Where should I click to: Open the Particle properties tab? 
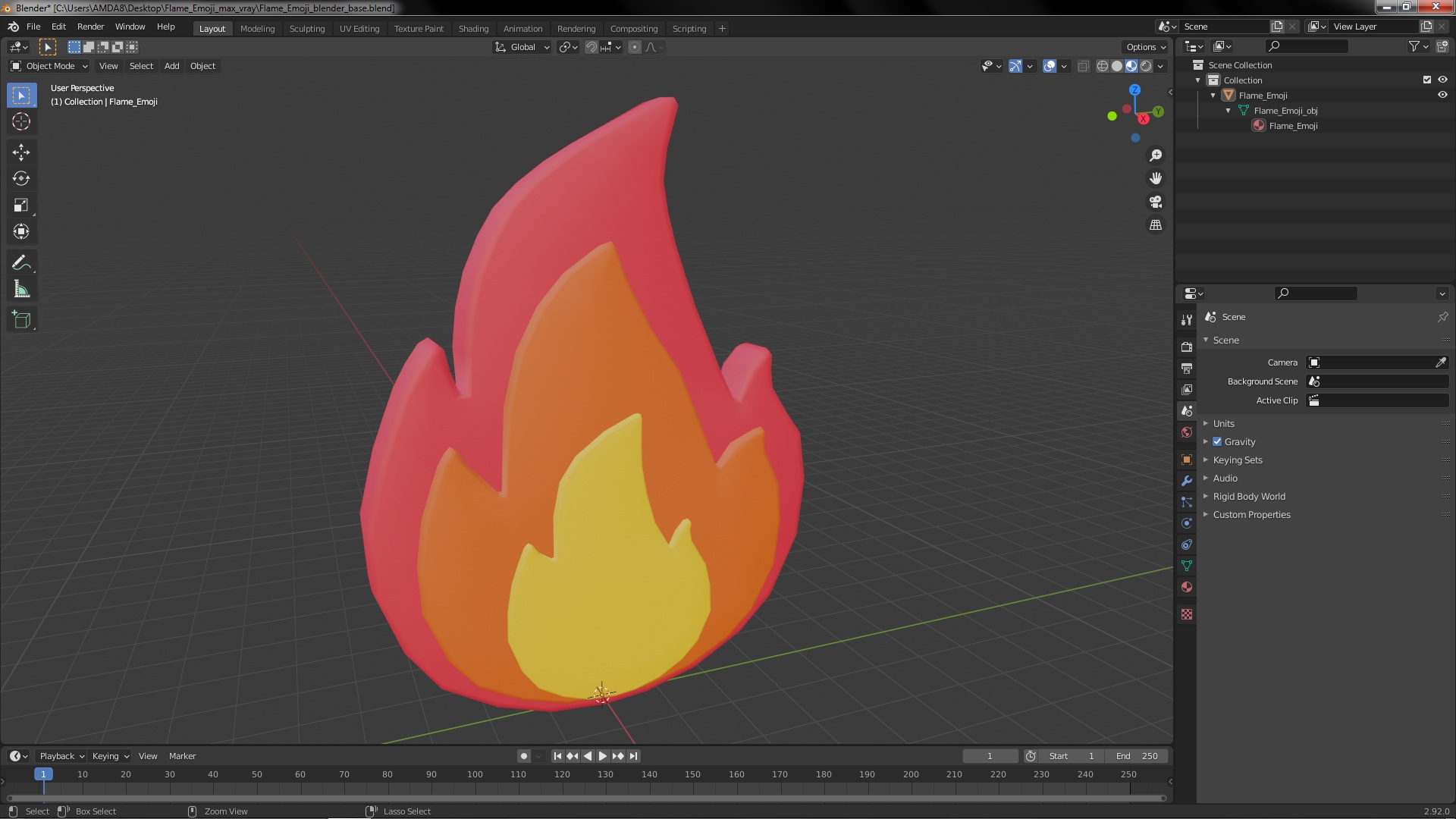click(1187, 502)
